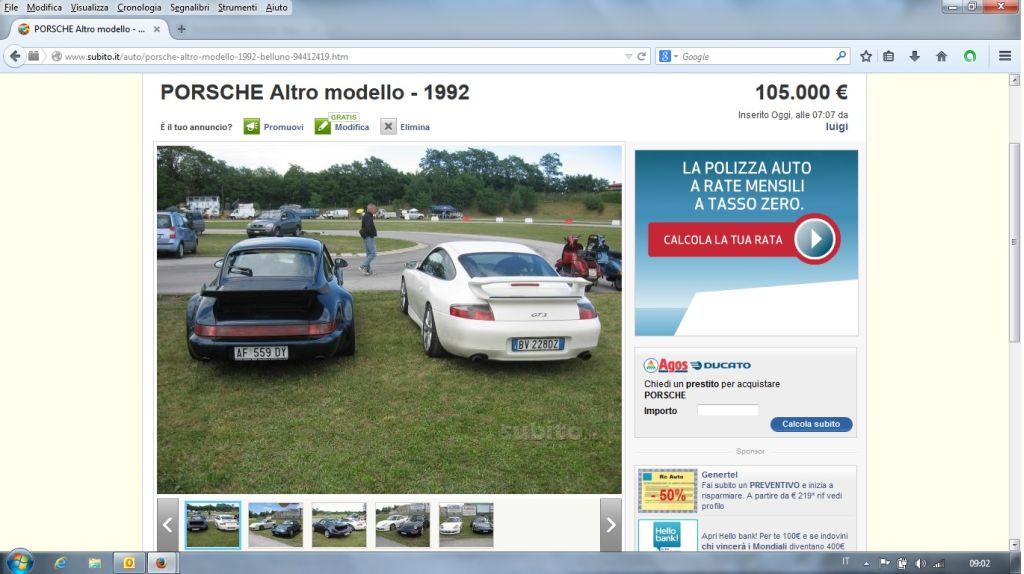This screenshot has width=1024, height=574.
Task: Open the Firefox hamburger menu
Action: [x=1005, y=56]
